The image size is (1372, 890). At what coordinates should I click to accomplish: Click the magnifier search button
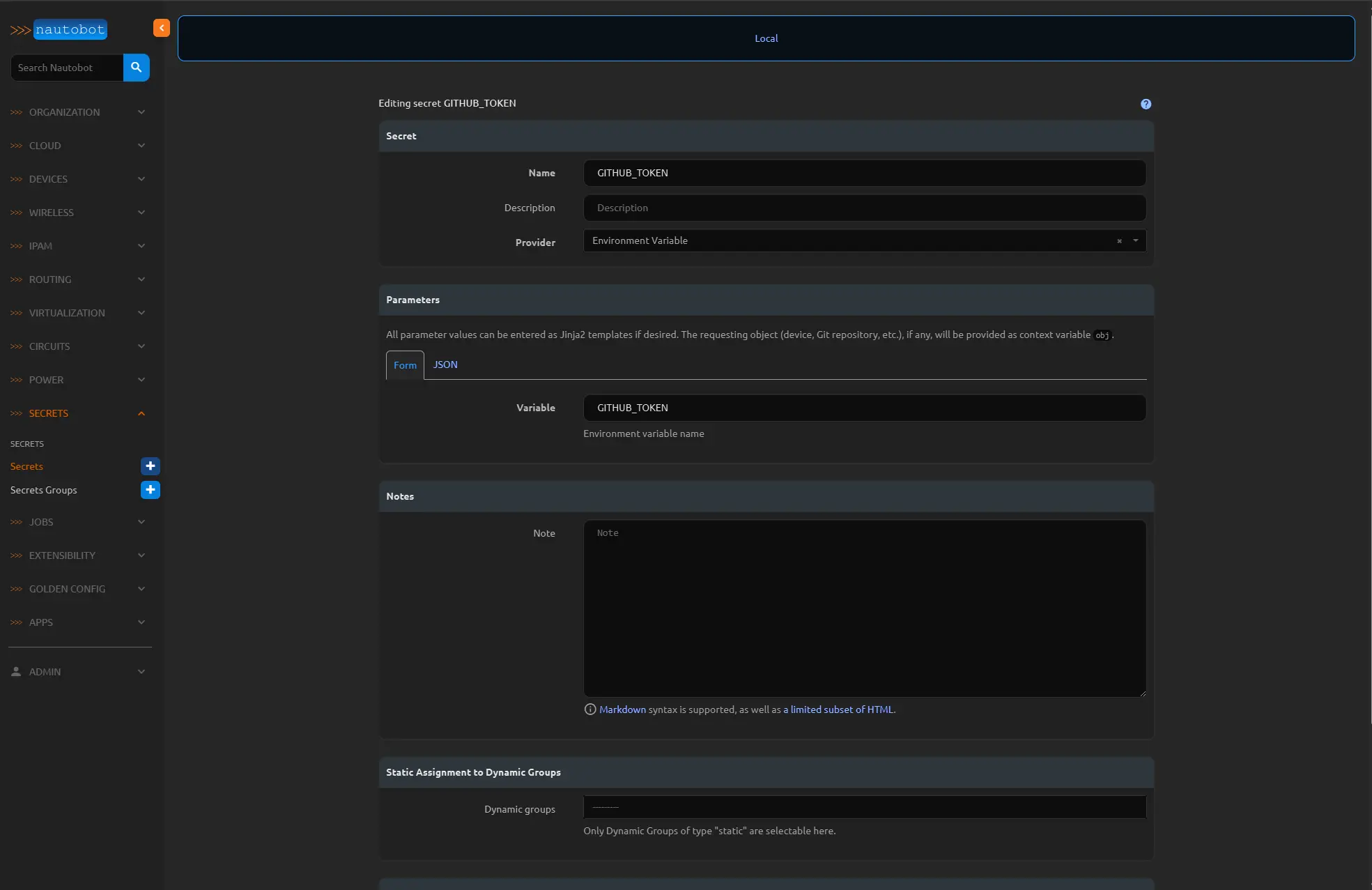136,68
